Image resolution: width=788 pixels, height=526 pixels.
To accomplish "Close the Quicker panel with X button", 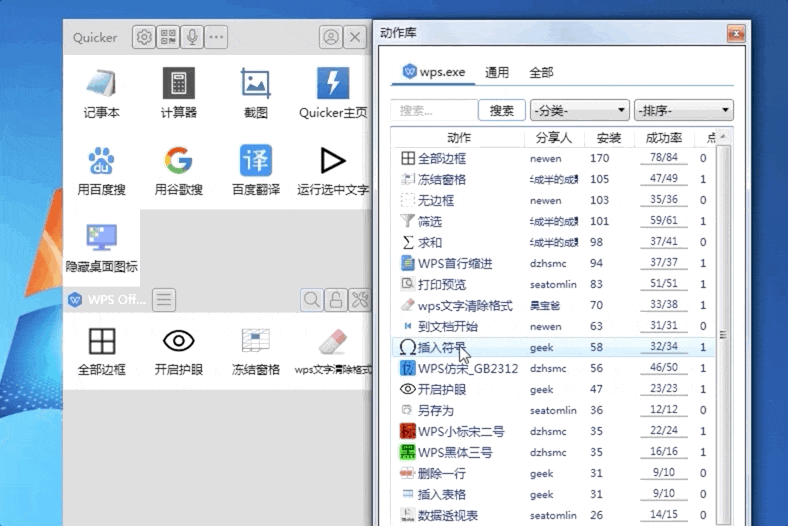I will [x=355, y=37].
